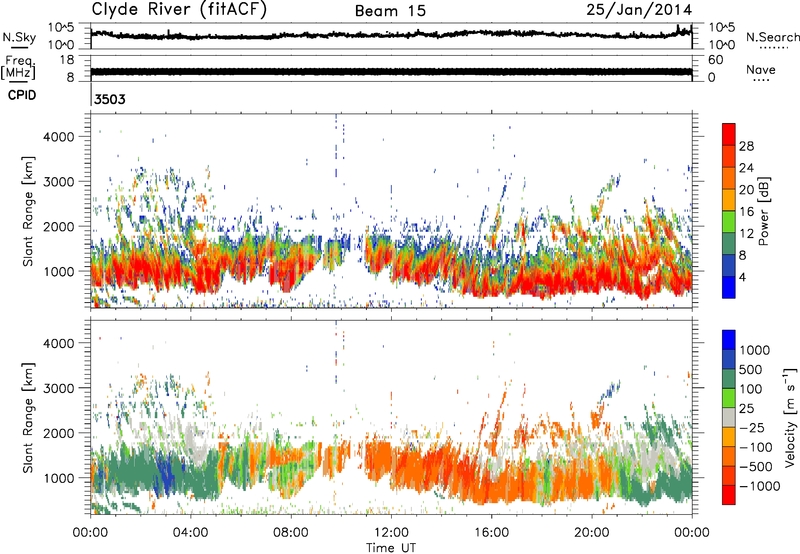
Task: Select the "Beam 15" header label
Action: point(390,11)
